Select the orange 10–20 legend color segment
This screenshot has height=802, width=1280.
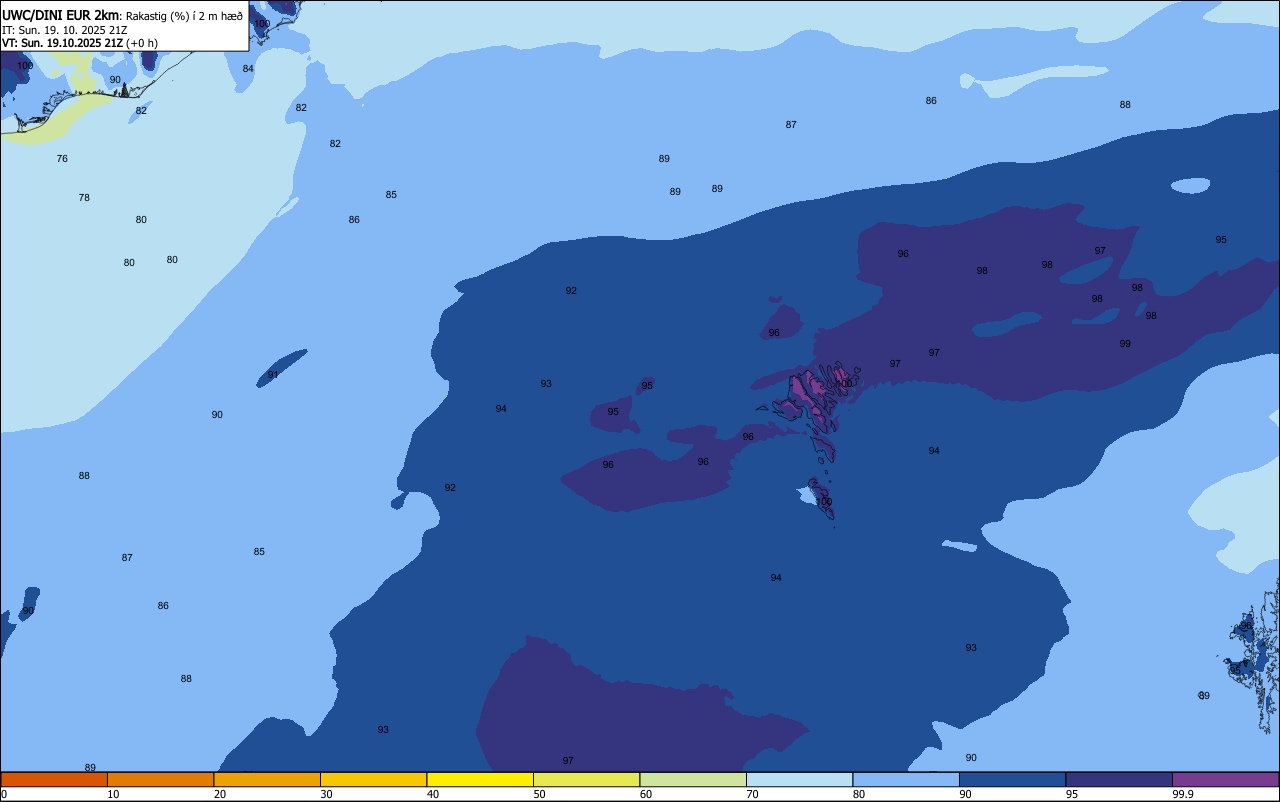pyautogui.click(x=160, y=779)
